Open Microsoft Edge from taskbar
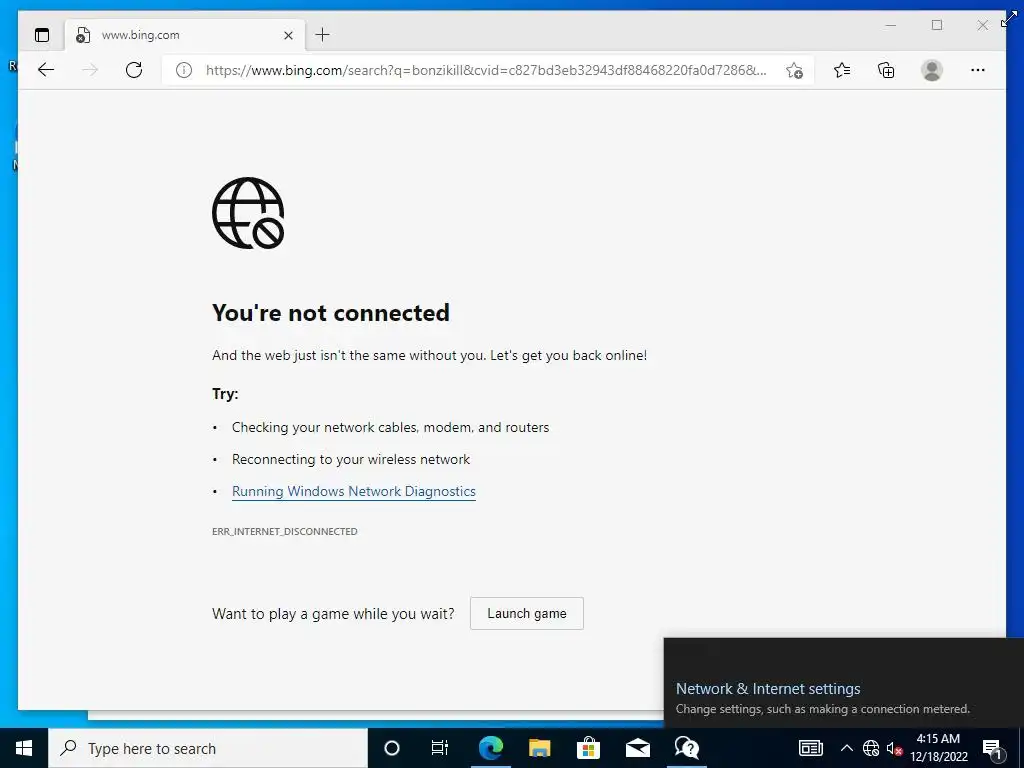This screenshot has width=1024, height=768. 490,748
